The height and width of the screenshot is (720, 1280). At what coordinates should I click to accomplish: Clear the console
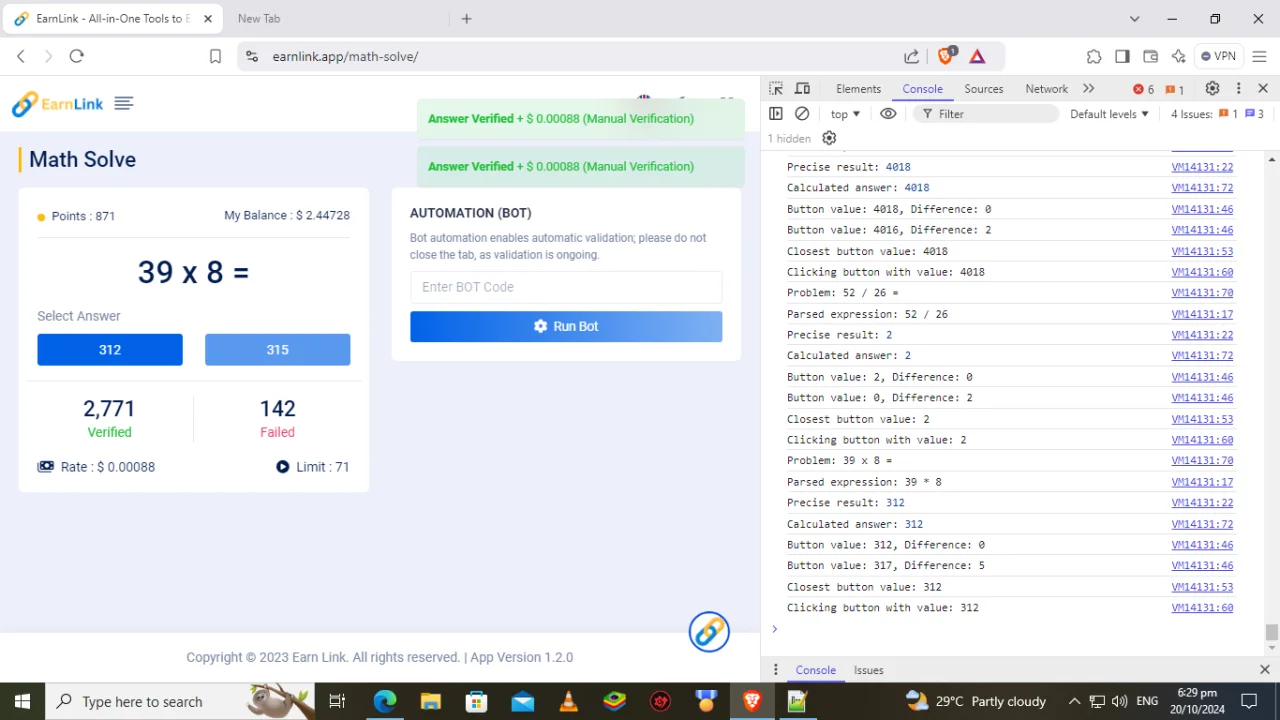click(802, 114)
